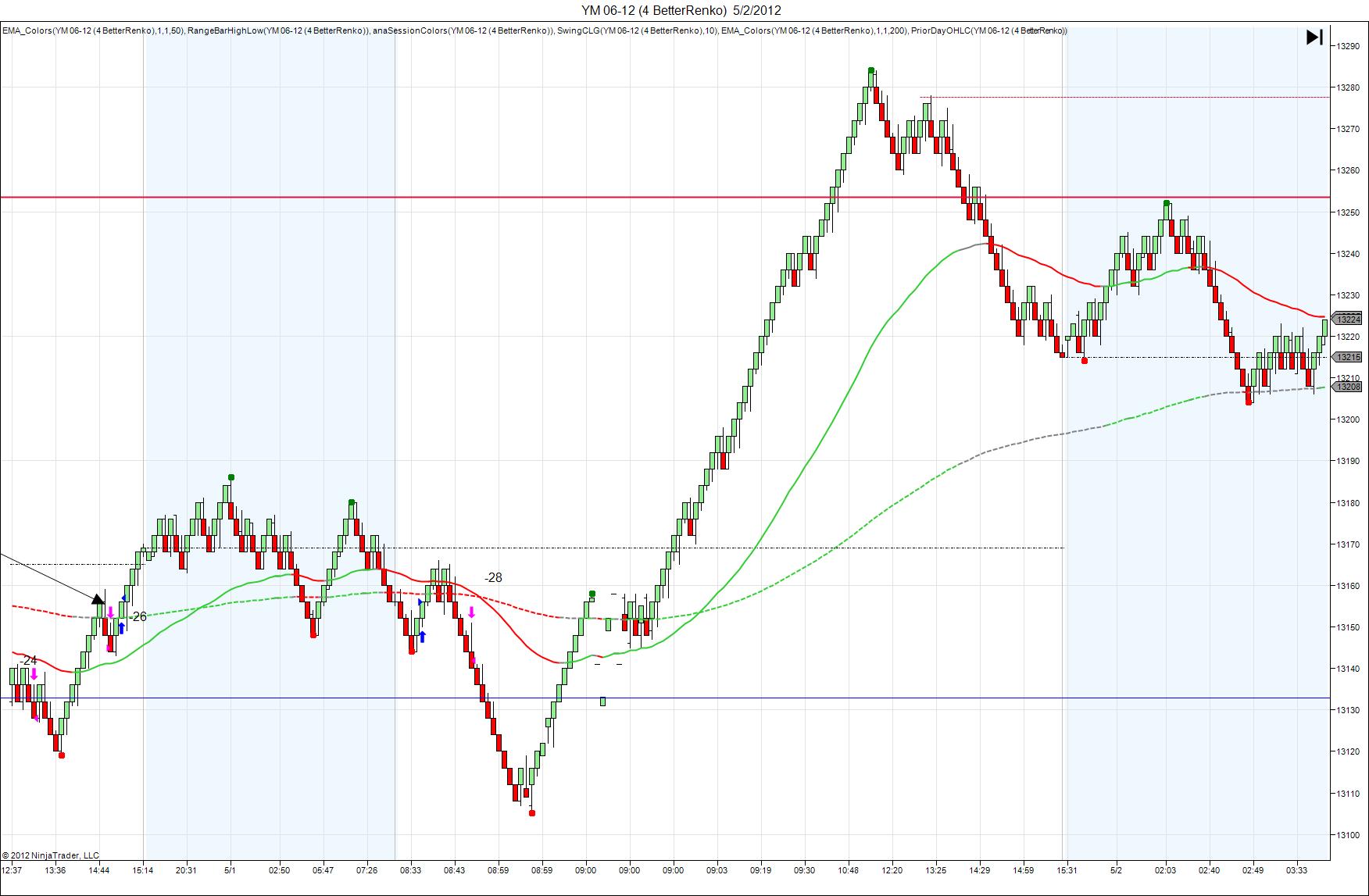
Task: Select the green swing-high dot near 13252 on 5/2
Action: click(x=1167, y=203)
